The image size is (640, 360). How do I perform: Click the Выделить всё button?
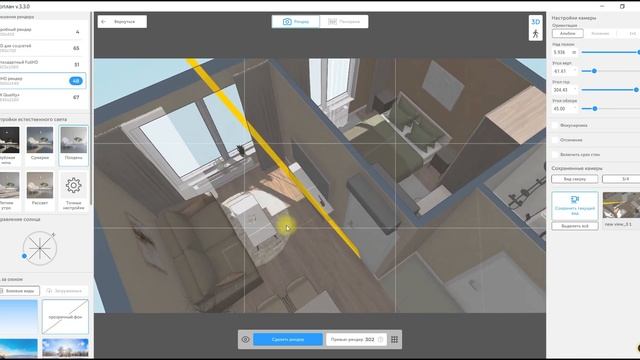tap(575, 226)
